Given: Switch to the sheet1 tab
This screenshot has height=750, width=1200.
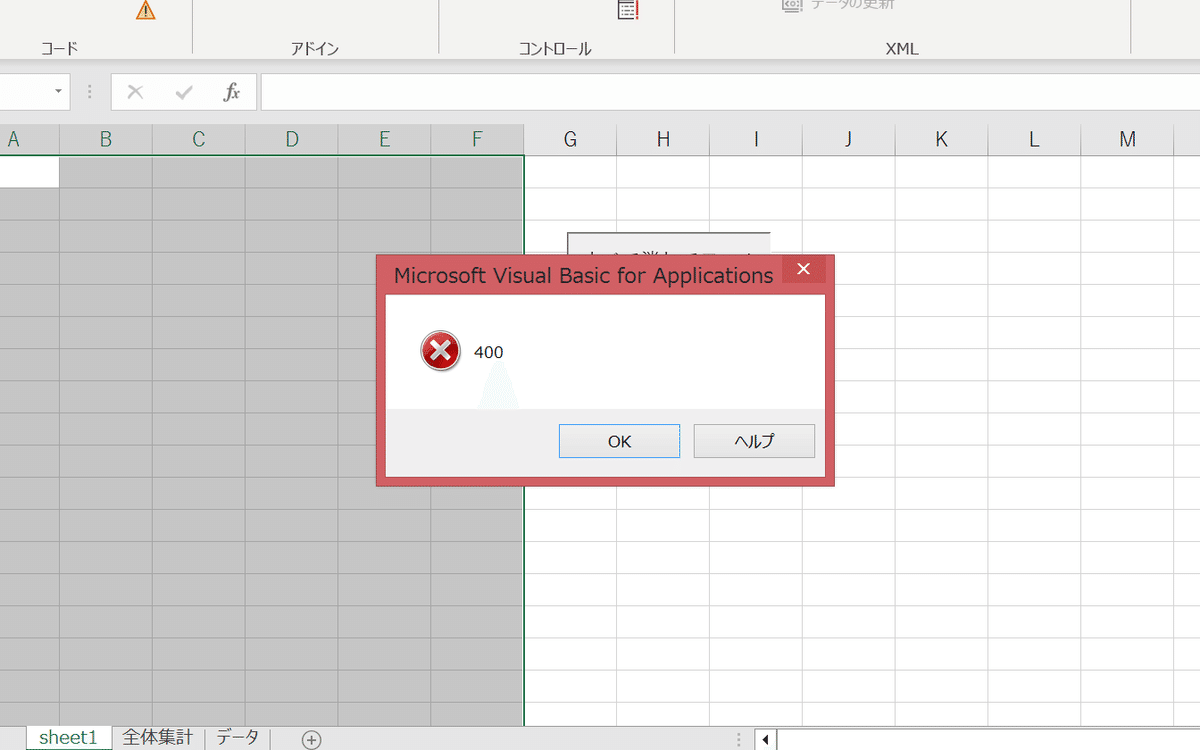Looking at the screenshot, I should (68, 738).
